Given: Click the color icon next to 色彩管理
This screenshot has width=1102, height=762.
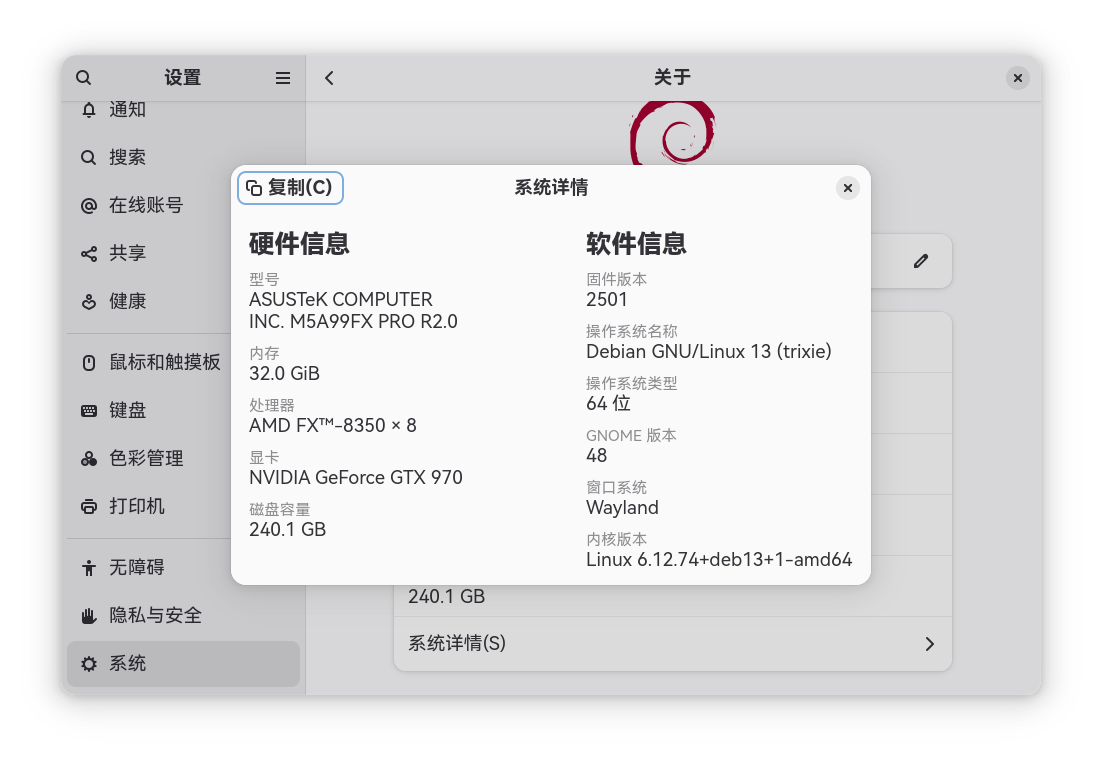Looking at the screenshot, I should point(89,458).
